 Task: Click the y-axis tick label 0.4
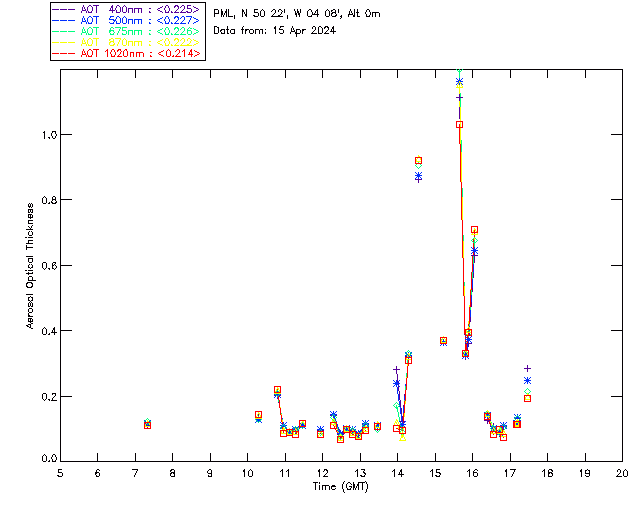click(x=49, y=331)
